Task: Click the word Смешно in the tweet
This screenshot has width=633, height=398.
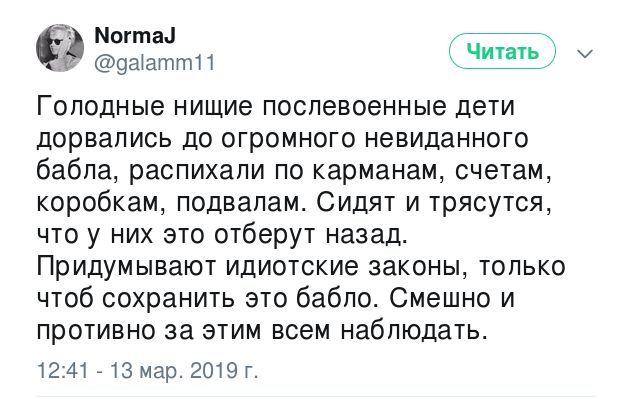Action: (x=440, y=299)
